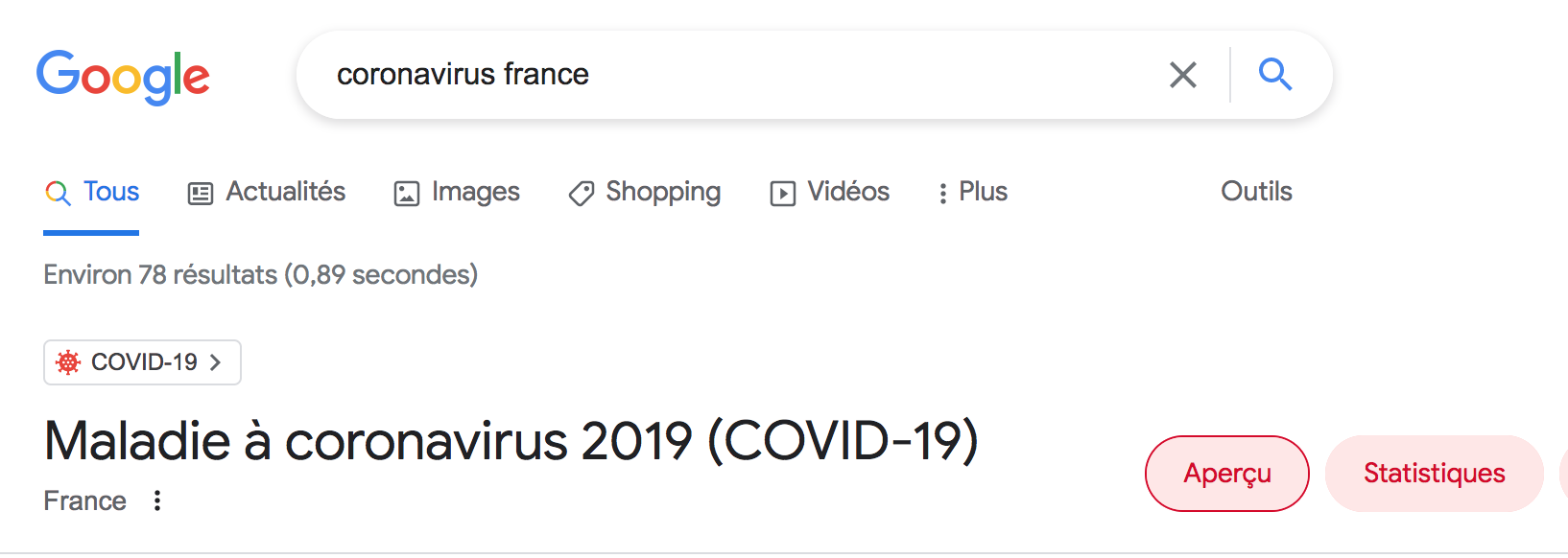This screenshot has height=558, width=1568.
Task: Click the price tag icon for Shopping
Action: coord(582,194)
